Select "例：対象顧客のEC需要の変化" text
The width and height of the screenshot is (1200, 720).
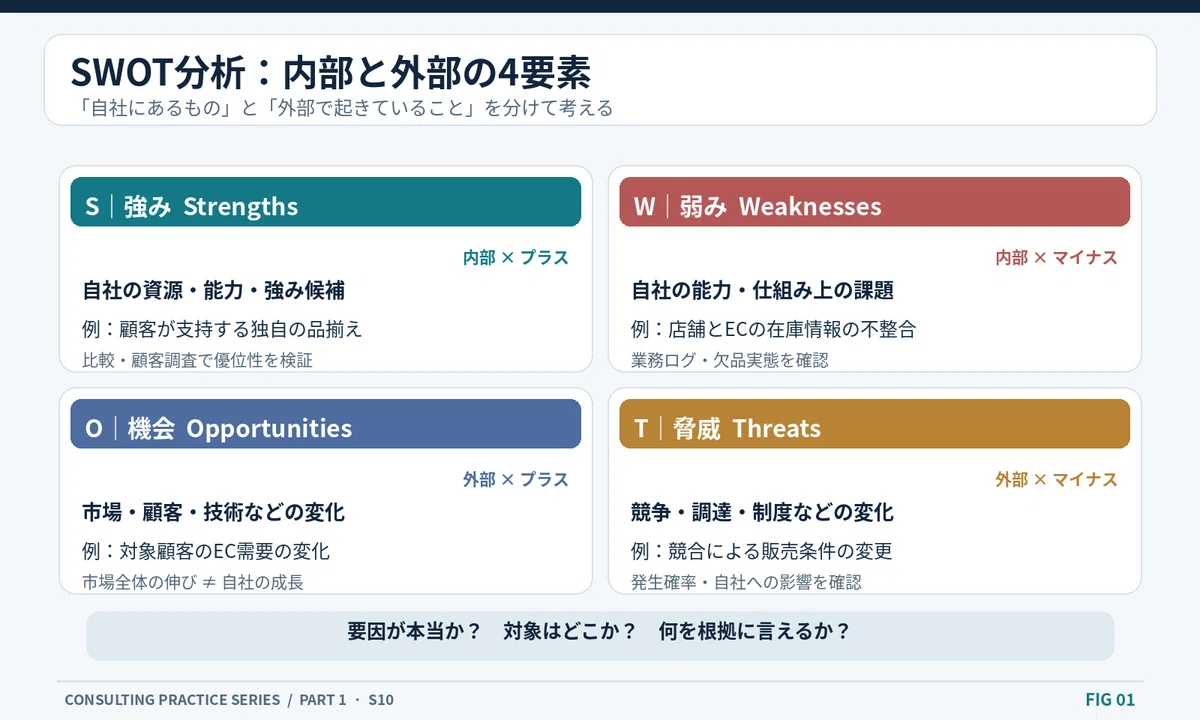pos(206,551)
